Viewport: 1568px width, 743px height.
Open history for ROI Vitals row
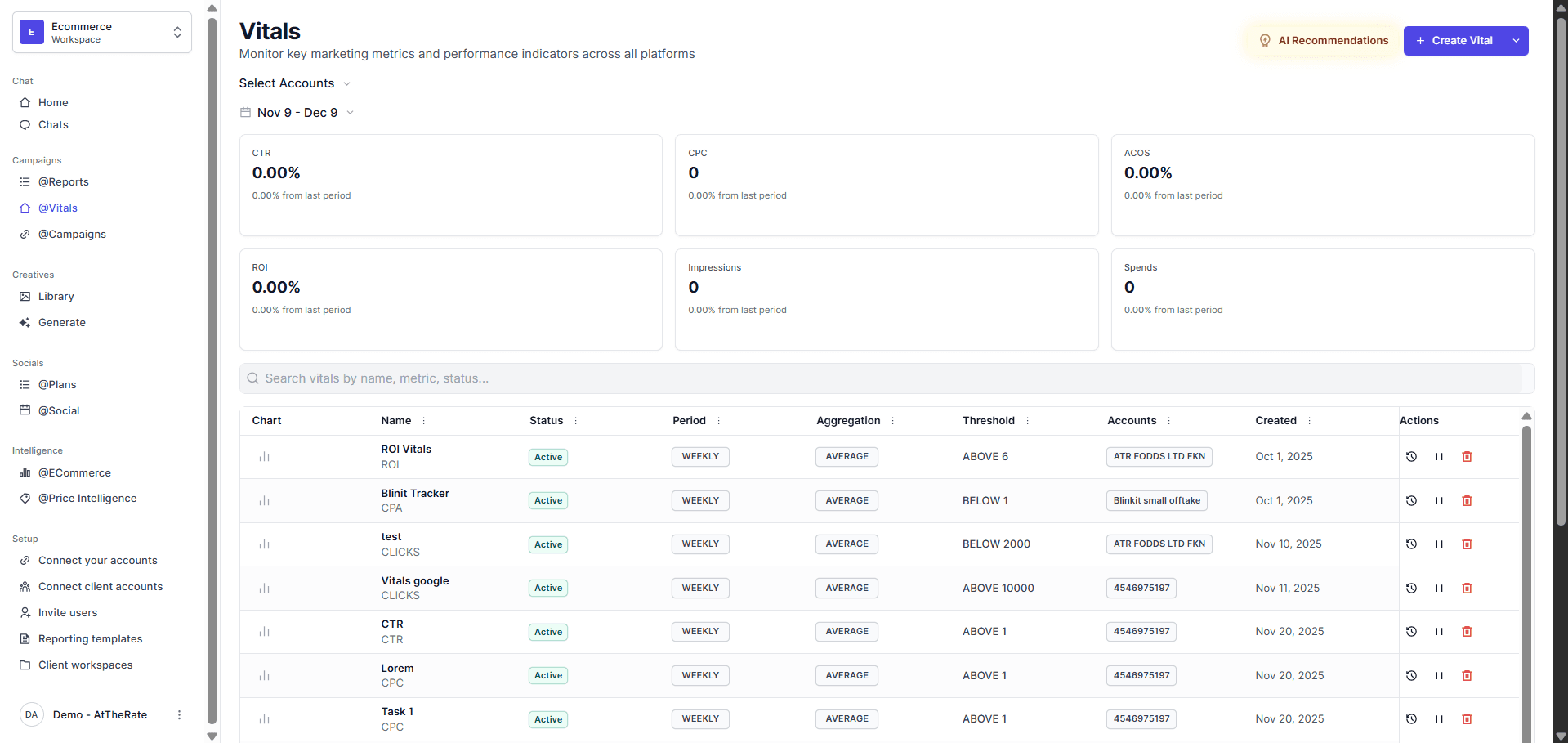click(x=1411, y=457)
